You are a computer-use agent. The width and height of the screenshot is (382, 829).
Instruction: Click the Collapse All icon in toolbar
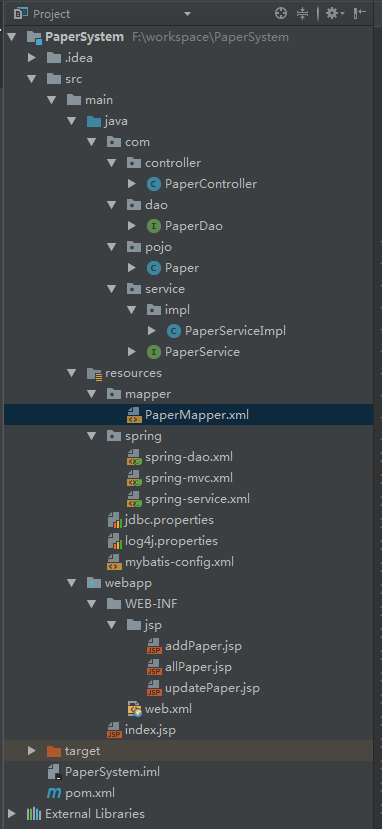pyautogui.click(x=302, y=13)
